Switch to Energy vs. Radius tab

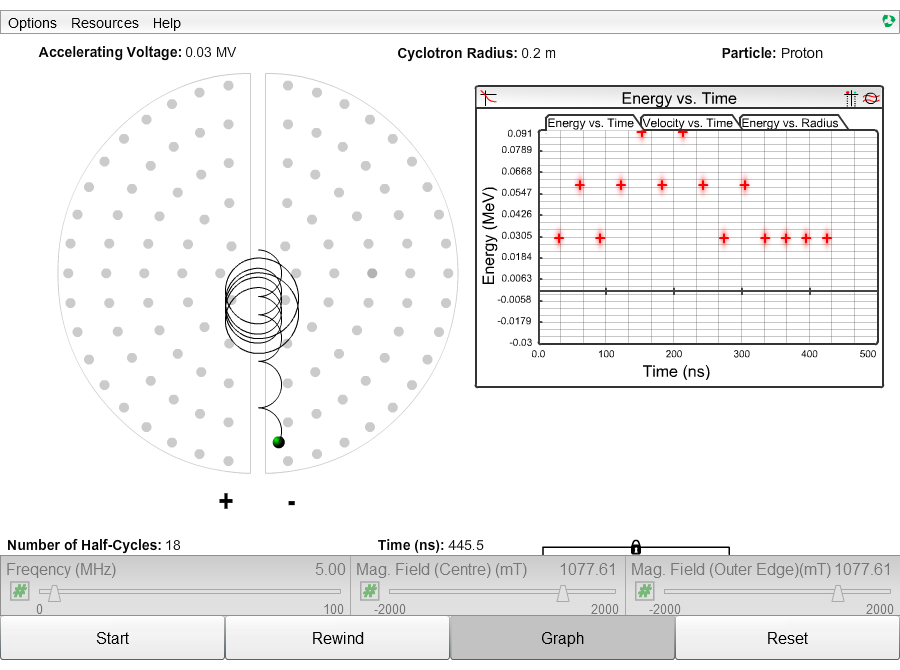[790, 123]
